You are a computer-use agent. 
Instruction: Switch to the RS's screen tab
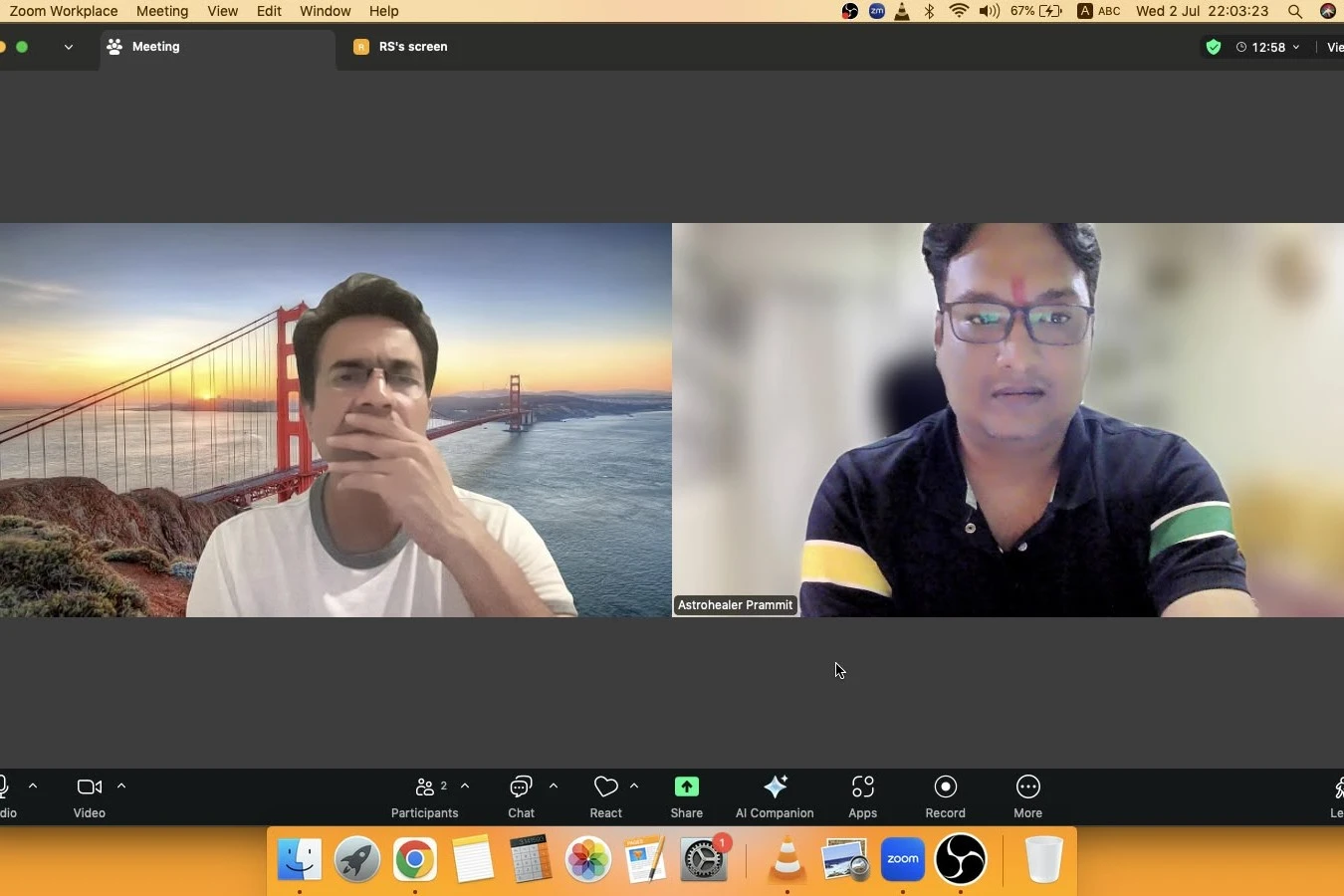[400, 47]
